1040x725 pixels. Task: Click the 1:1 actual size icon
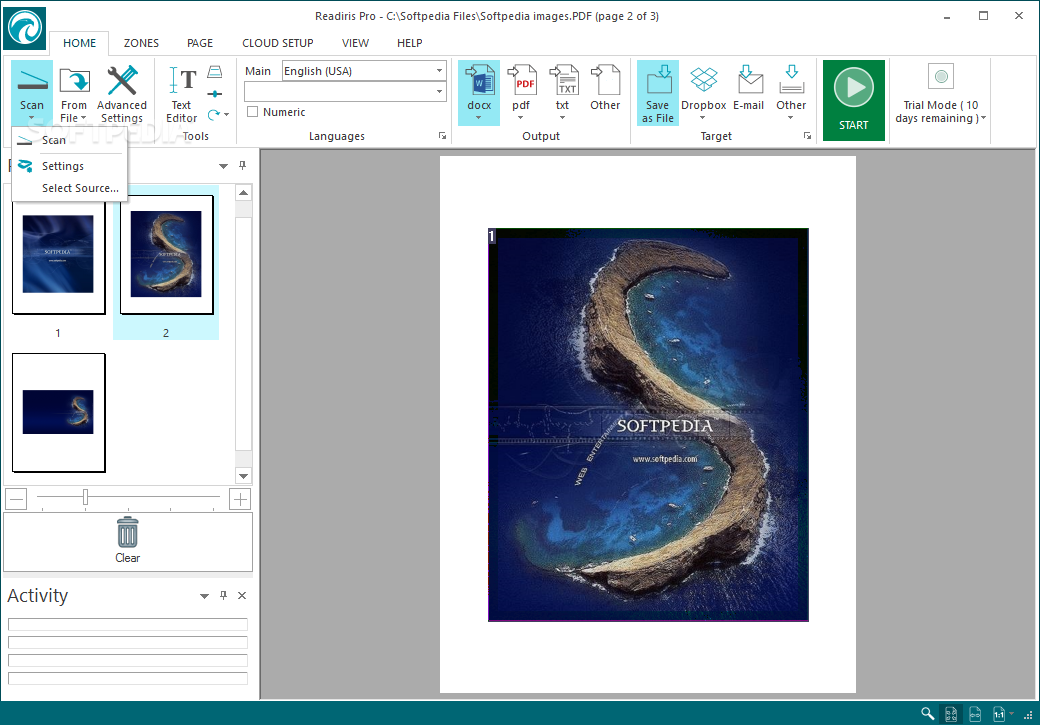(x=999, y=714)
